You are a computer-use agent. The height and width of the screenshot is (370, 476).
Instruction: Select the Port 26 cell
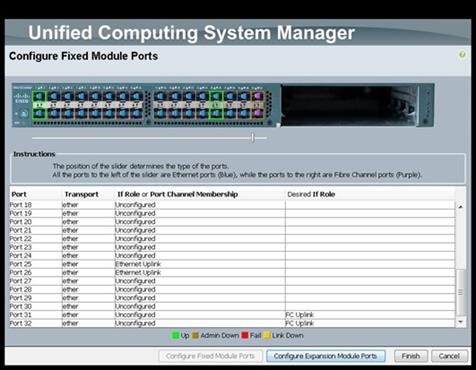click(35, 273)
